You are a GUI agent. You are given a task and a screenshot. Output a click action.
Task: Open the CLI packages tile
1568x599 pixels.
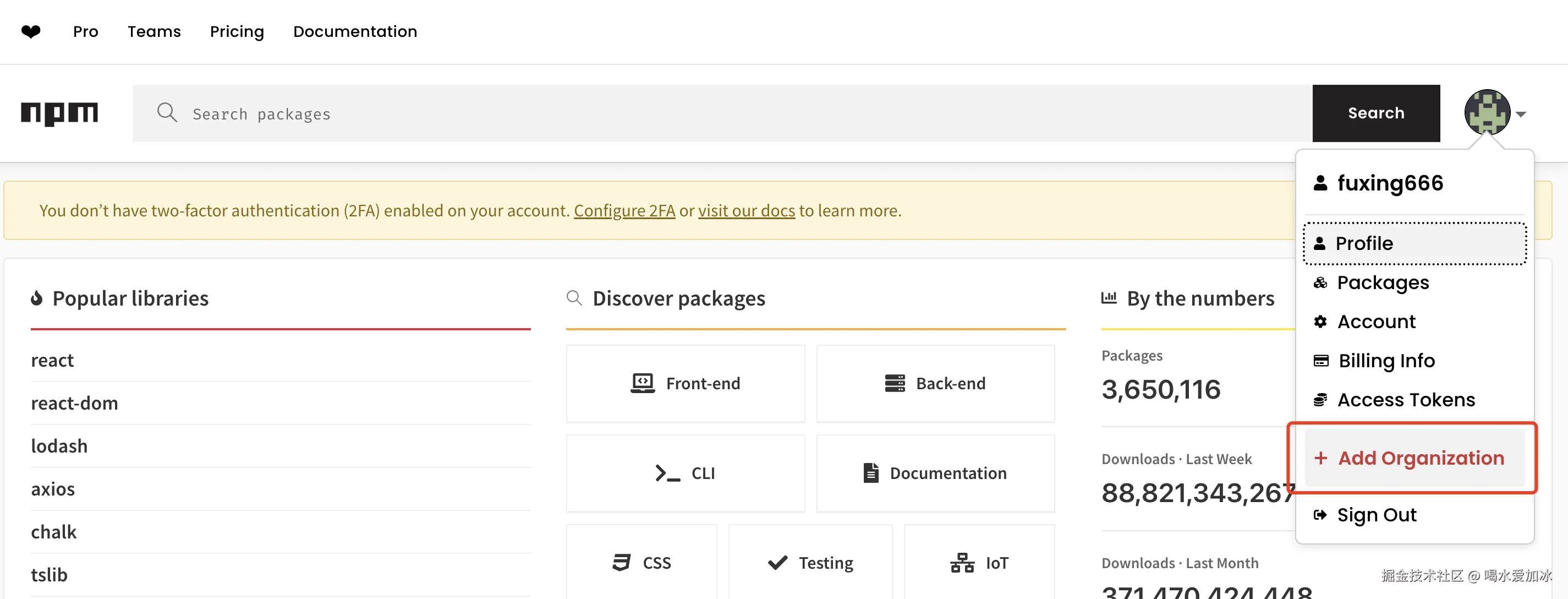click(685, 473)
